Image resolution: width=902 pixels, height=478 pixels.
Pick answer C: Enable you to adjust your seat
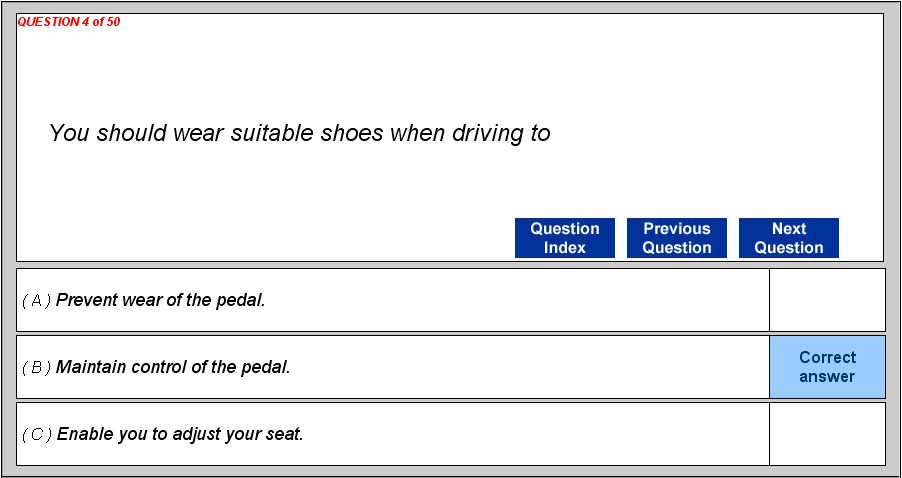[x=180, y=434]
